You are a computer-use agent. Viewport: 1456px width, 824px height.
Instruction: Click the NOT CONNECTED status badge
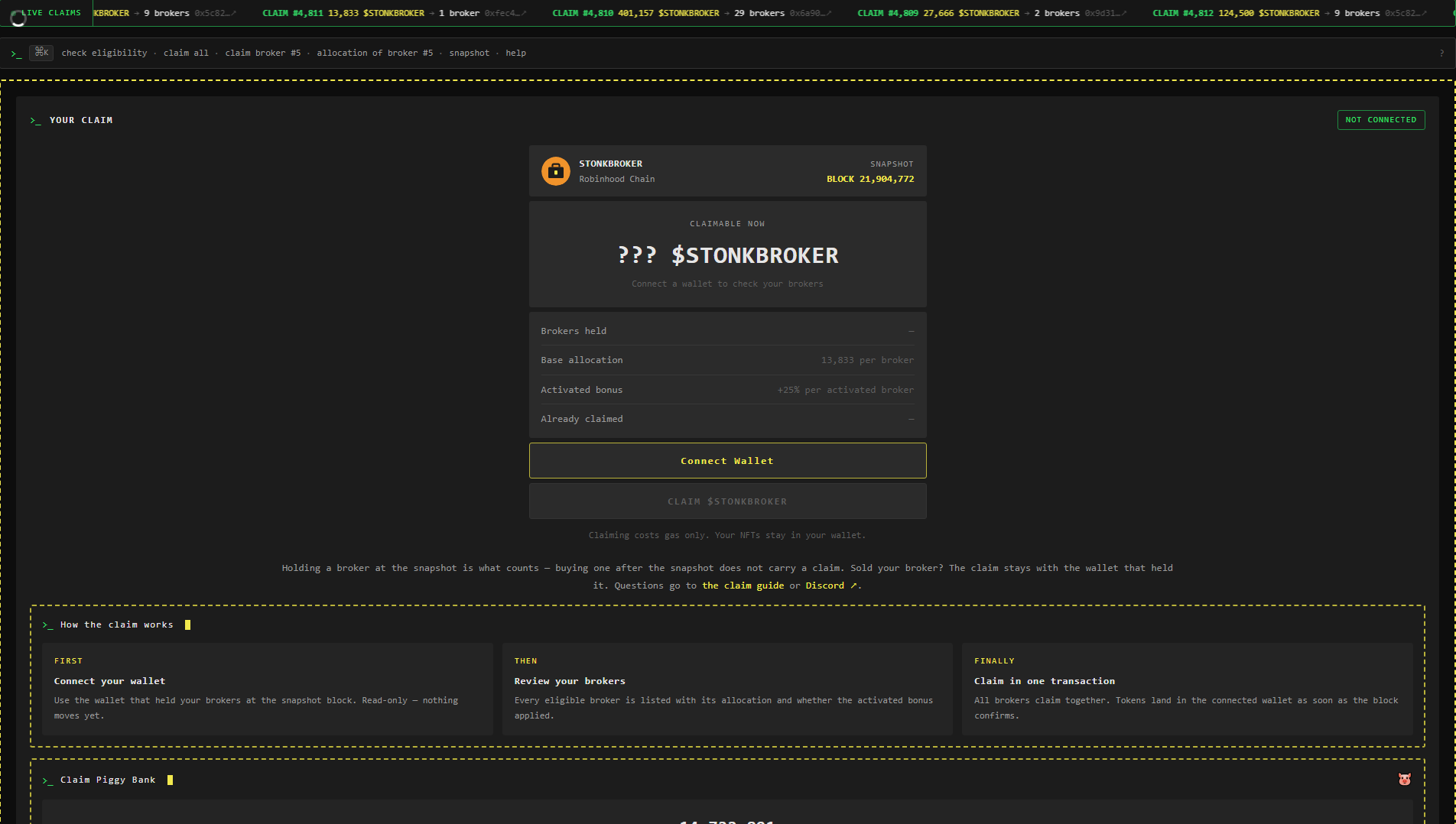pyautogui.click(x=1380, y=120)
